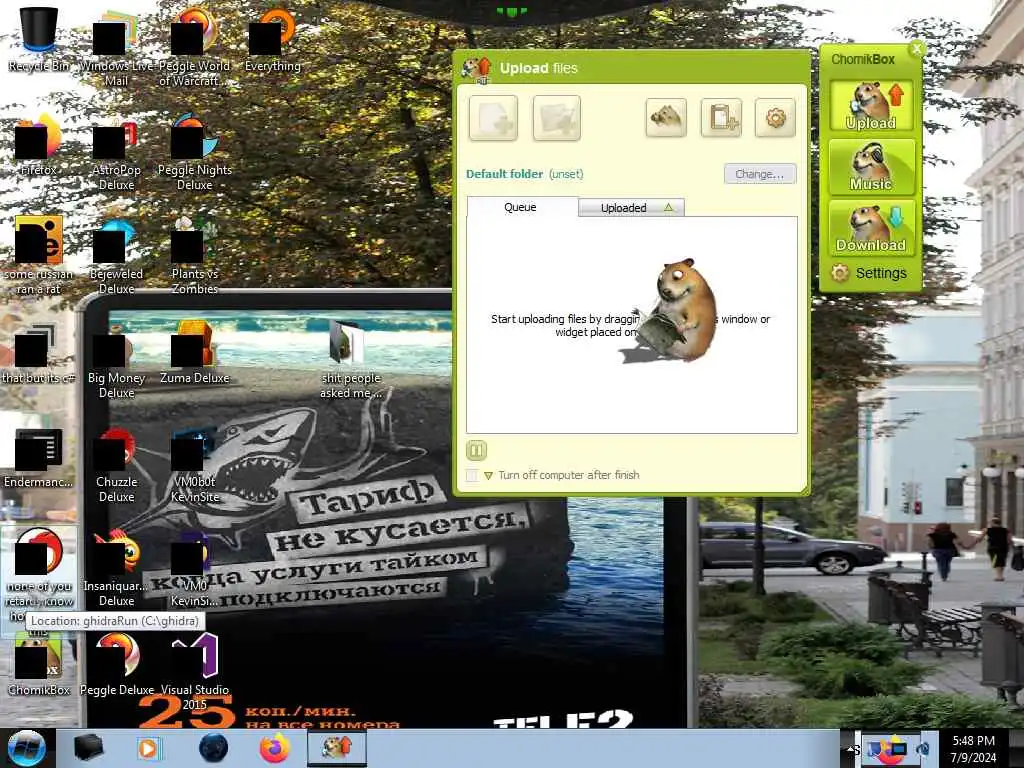Select the 'that but its c#' desktop icon

click(x=39, y=354)
